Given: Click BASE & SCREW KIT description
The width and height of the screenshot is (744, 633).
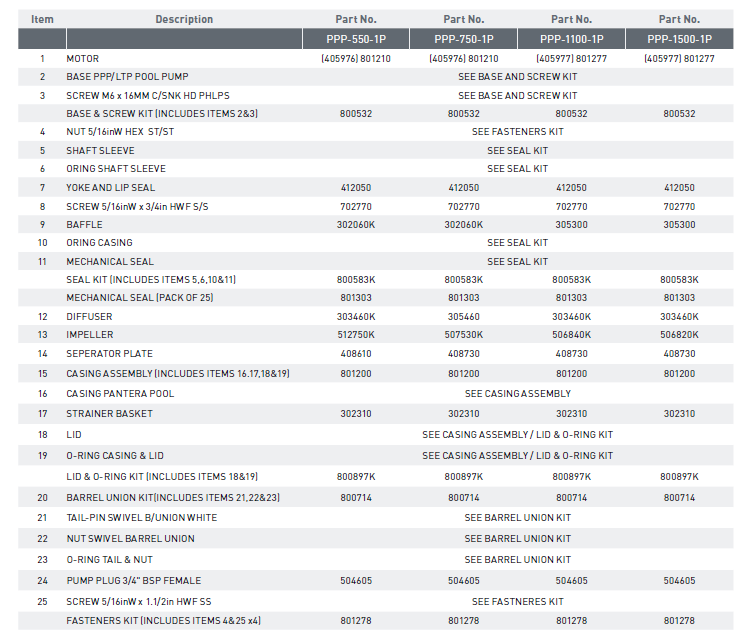Looking at the screenshot, I should 162,114.
